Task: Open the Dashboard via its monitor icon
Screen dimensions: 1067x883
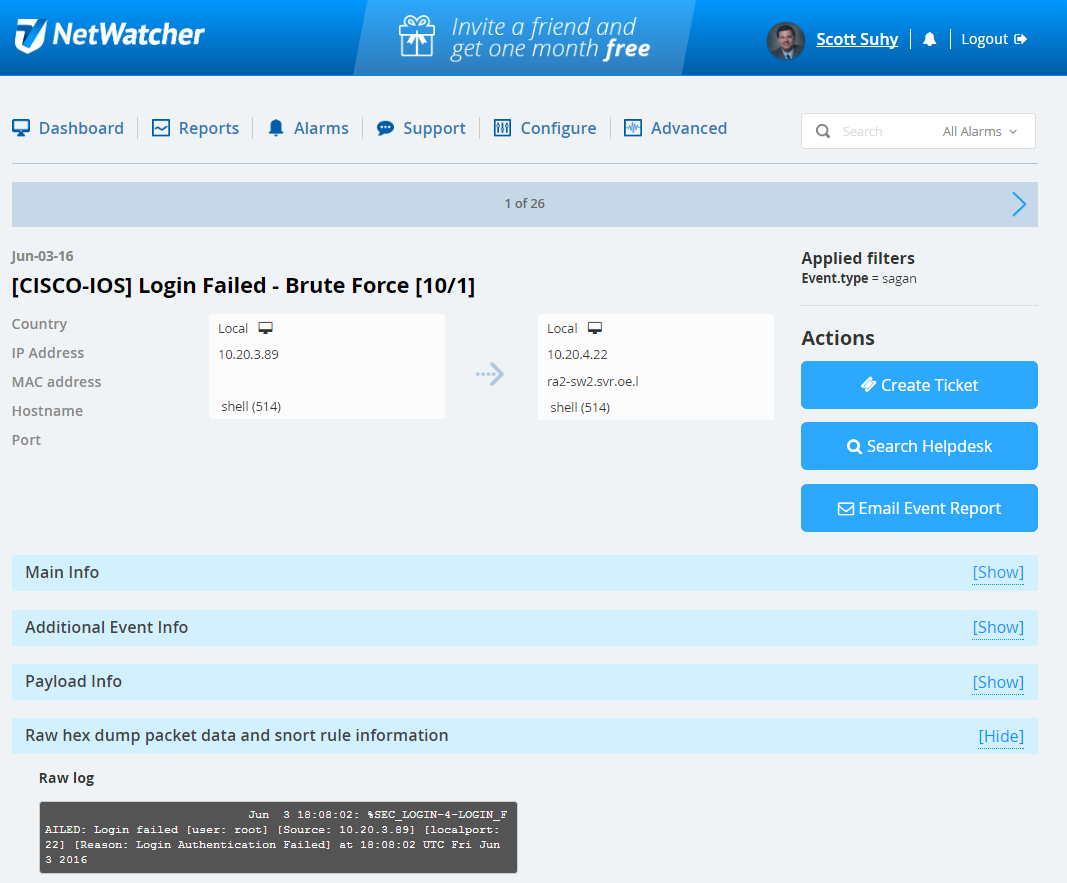Action: click(20, 127)
